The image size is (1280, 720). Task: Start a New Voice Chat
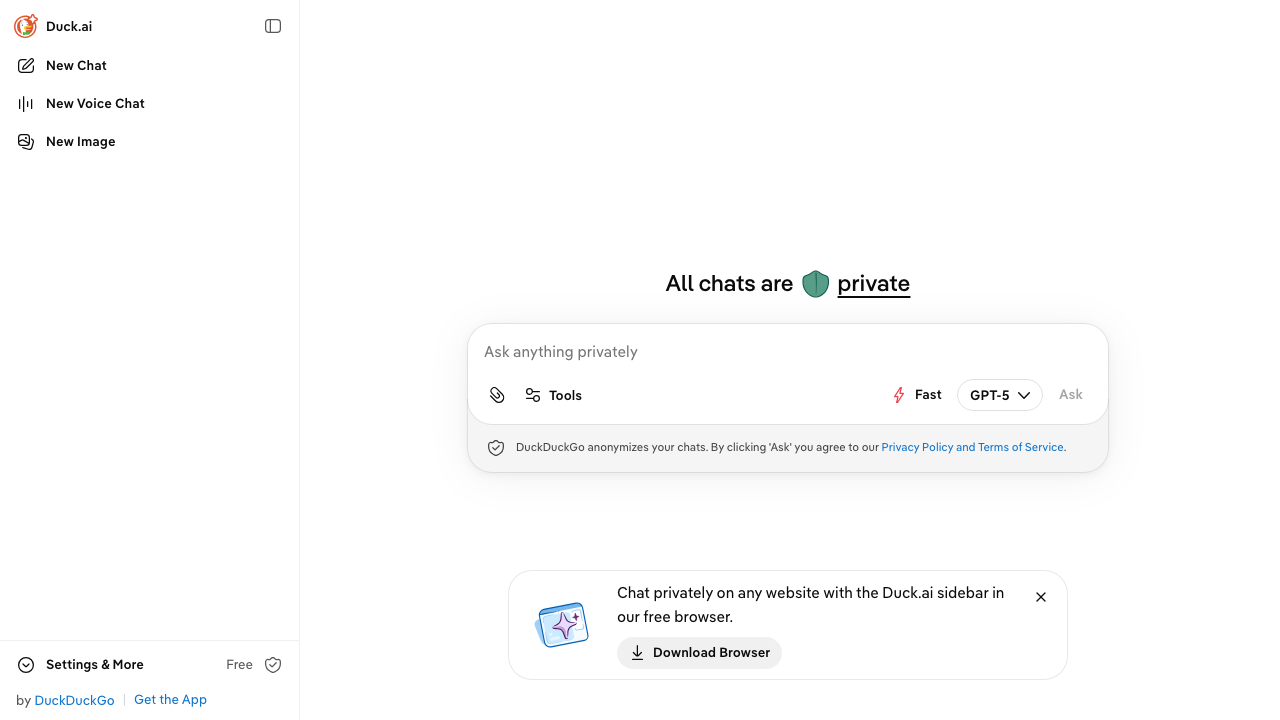point(149,103)
